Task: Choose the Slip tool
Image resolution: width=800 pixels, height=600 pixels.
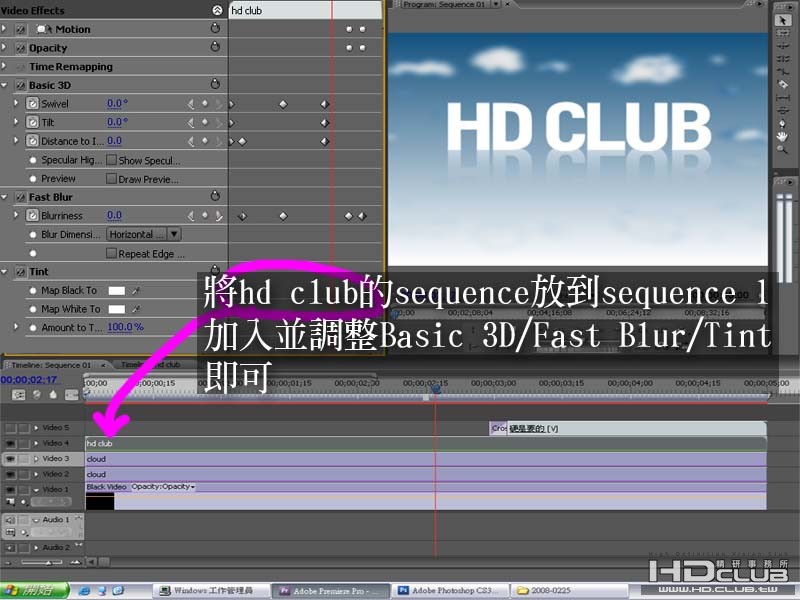Action: coord(782,97)
